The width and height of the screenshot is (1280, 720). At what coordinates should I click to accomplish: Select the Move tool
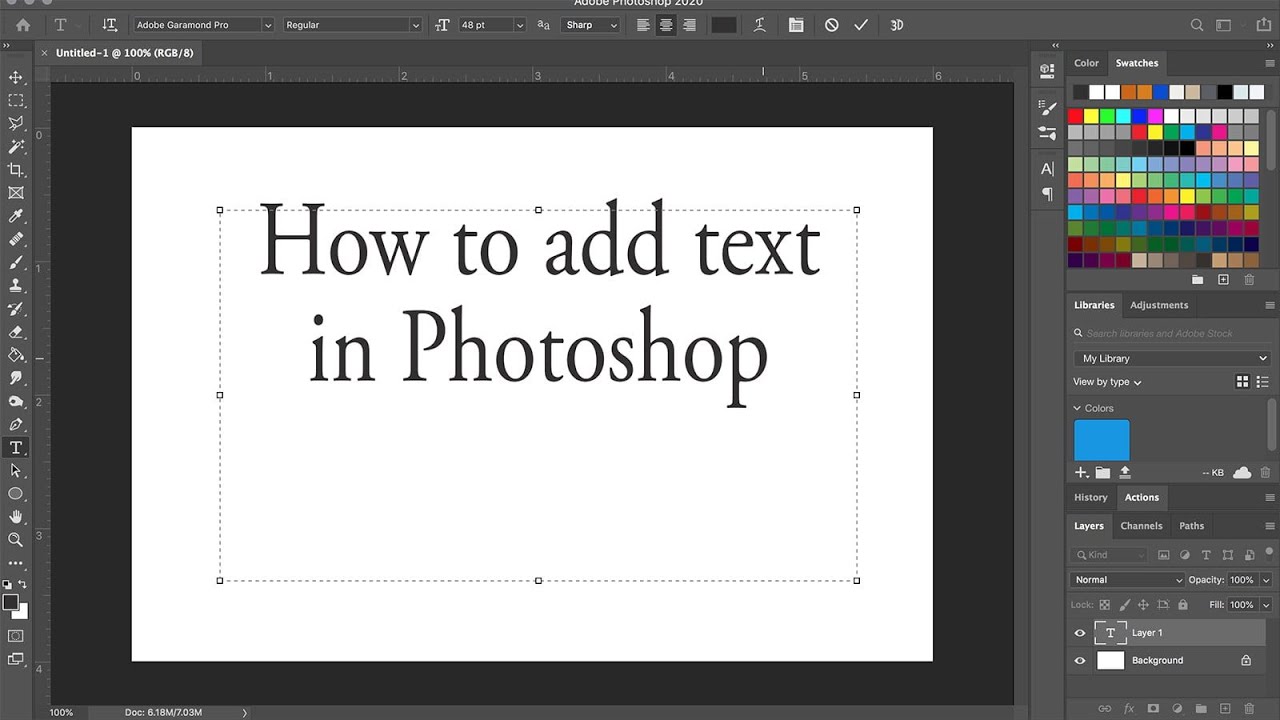16,77
